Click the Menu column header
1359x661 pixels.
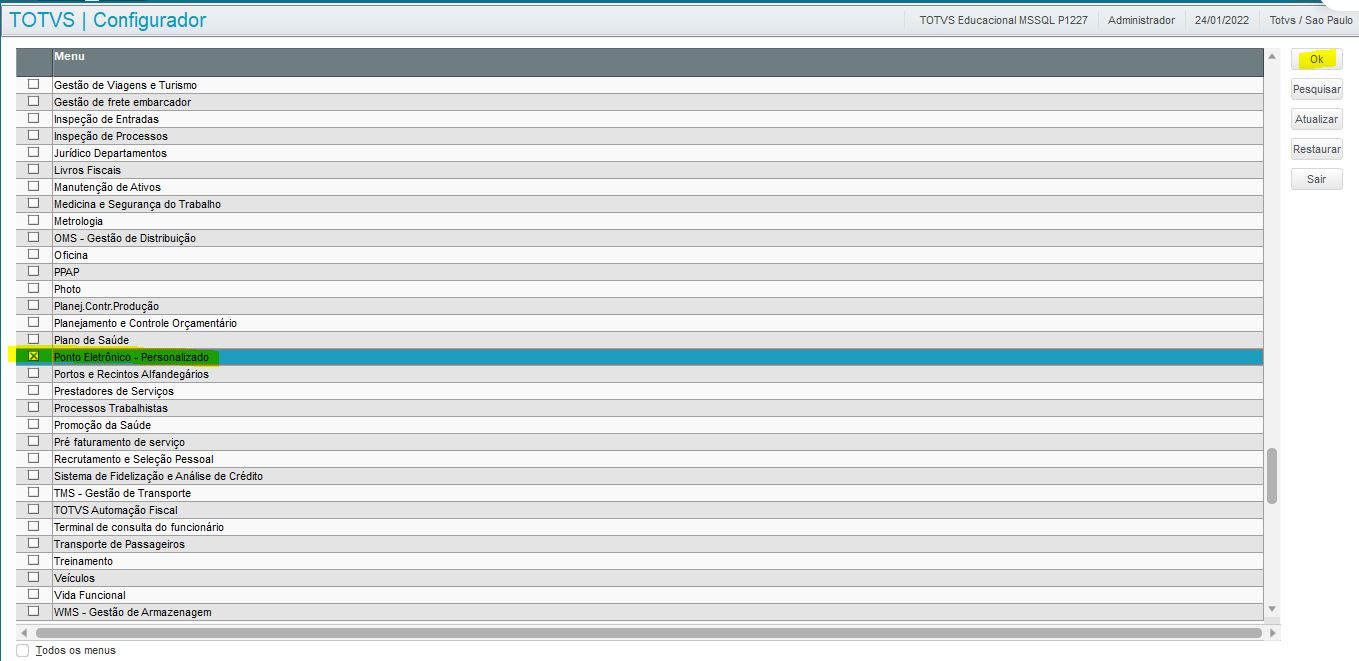[x=657, y=62]
